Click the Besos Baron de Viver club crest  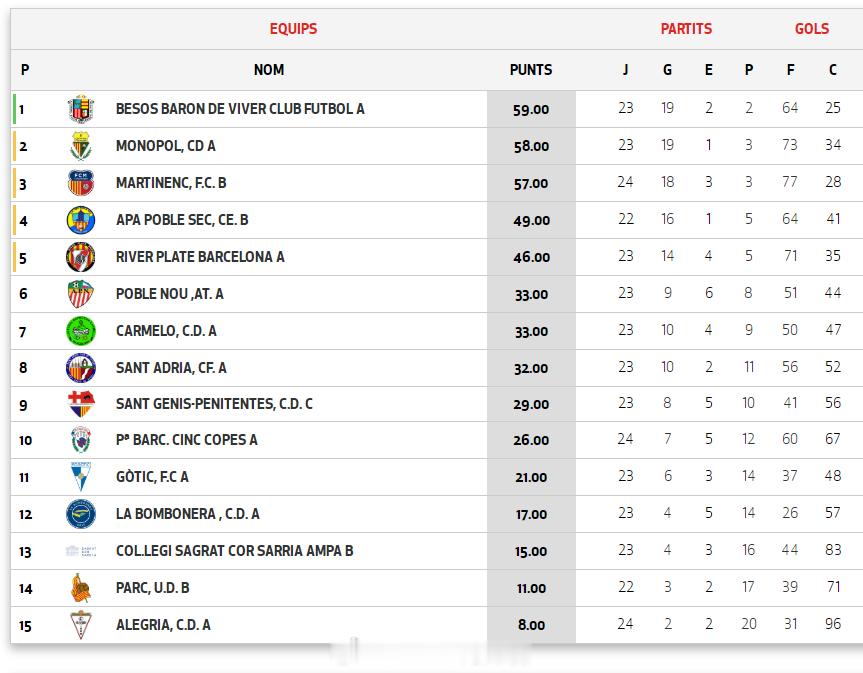click(x=80, y=109)
